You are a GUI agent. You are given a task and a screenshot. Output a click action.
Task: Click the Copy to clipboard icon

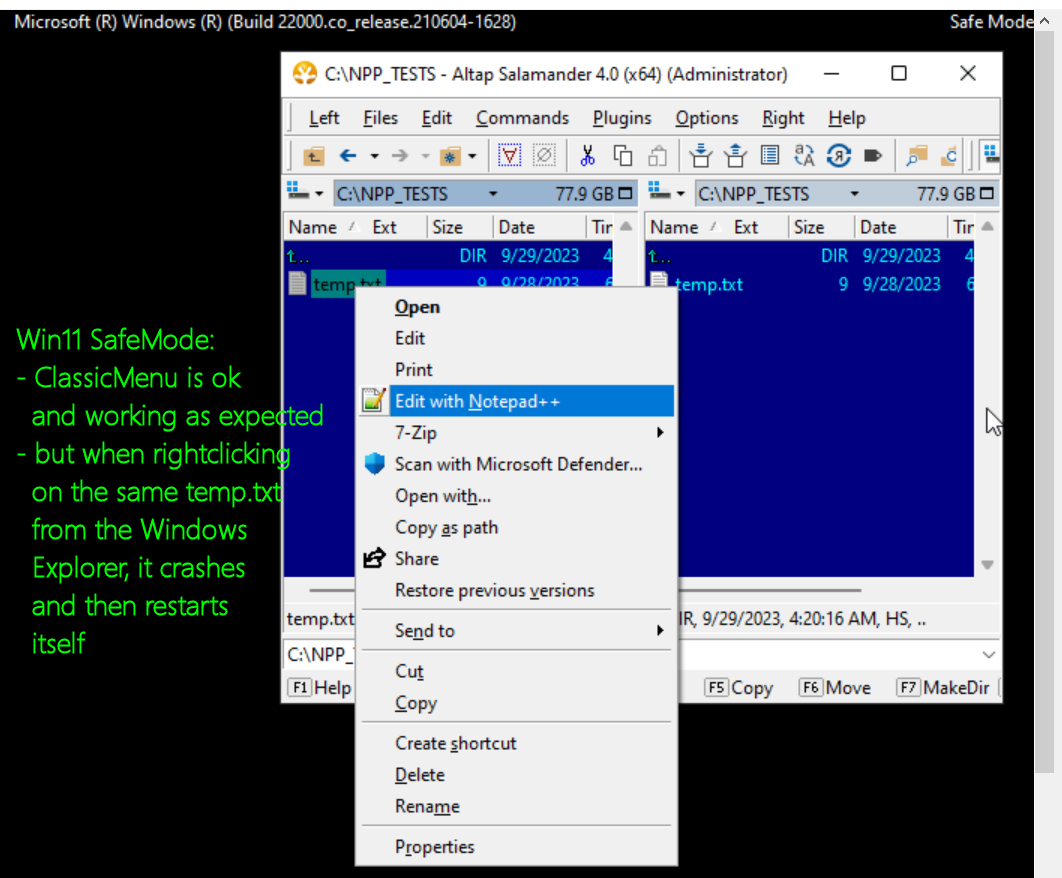pos(622,156)
